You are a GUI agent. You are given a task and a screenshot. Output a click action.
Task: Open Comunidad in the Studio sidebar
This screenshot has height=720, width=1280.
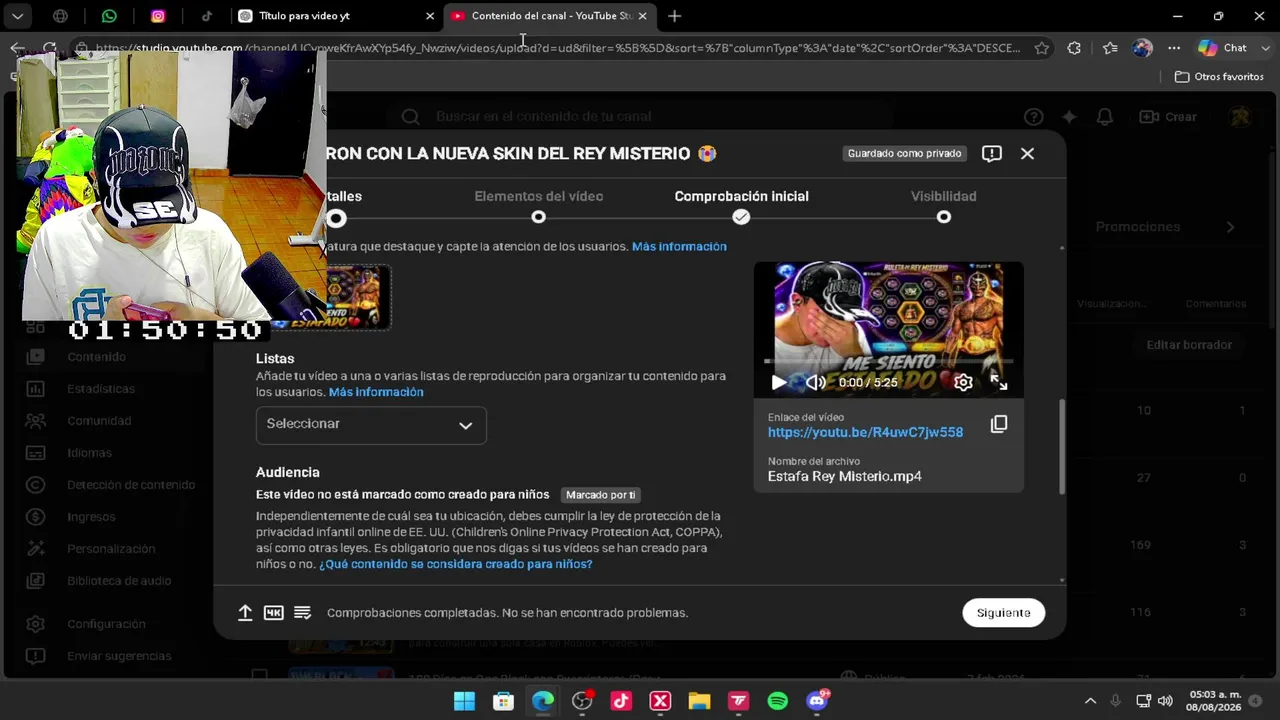click(99, 421)
